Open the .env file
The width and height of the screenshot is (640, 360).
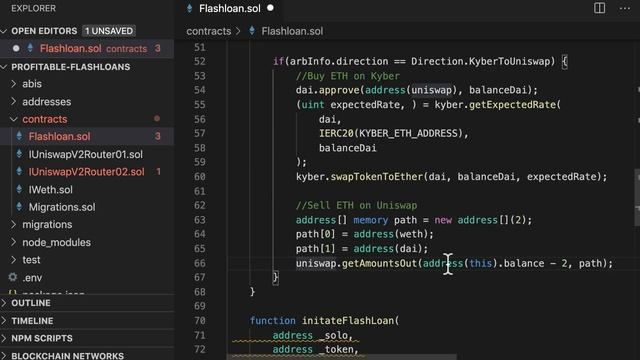coord(32,278)
